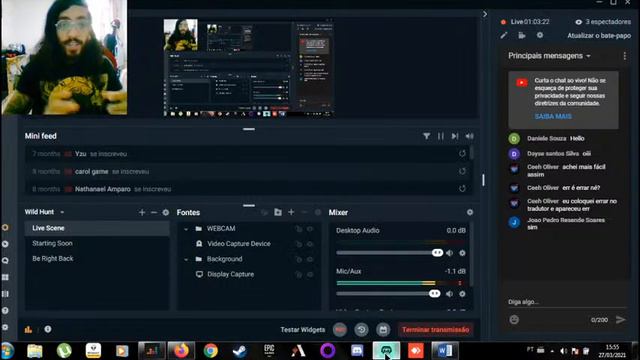
Task: Lock the Display Capture source
Action: pos(299,275)
